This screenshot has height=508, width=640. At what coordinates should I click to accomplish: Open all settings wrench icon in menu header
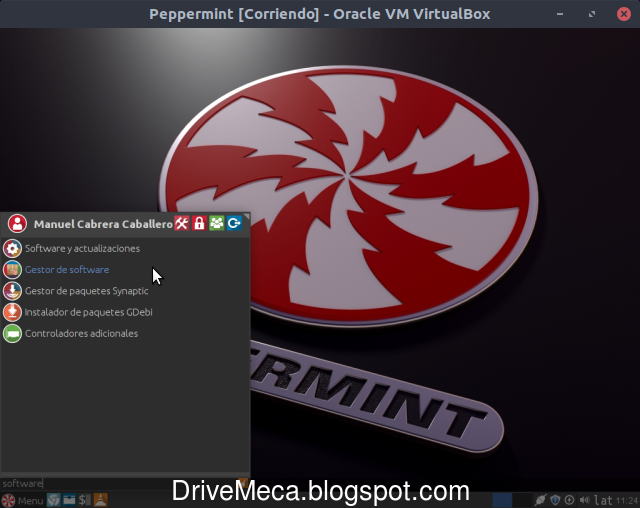pyautogui.click(x=182, y=223)
